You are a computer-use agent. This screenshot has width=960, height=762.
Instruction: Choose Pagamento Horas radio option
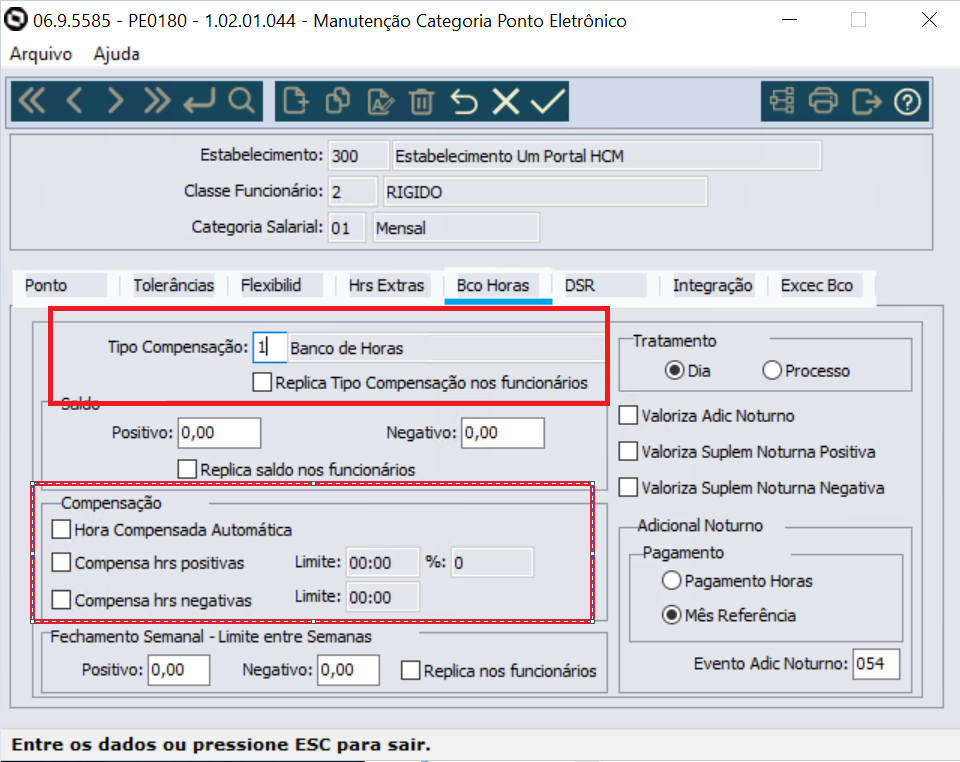click(x=672, y=580)
